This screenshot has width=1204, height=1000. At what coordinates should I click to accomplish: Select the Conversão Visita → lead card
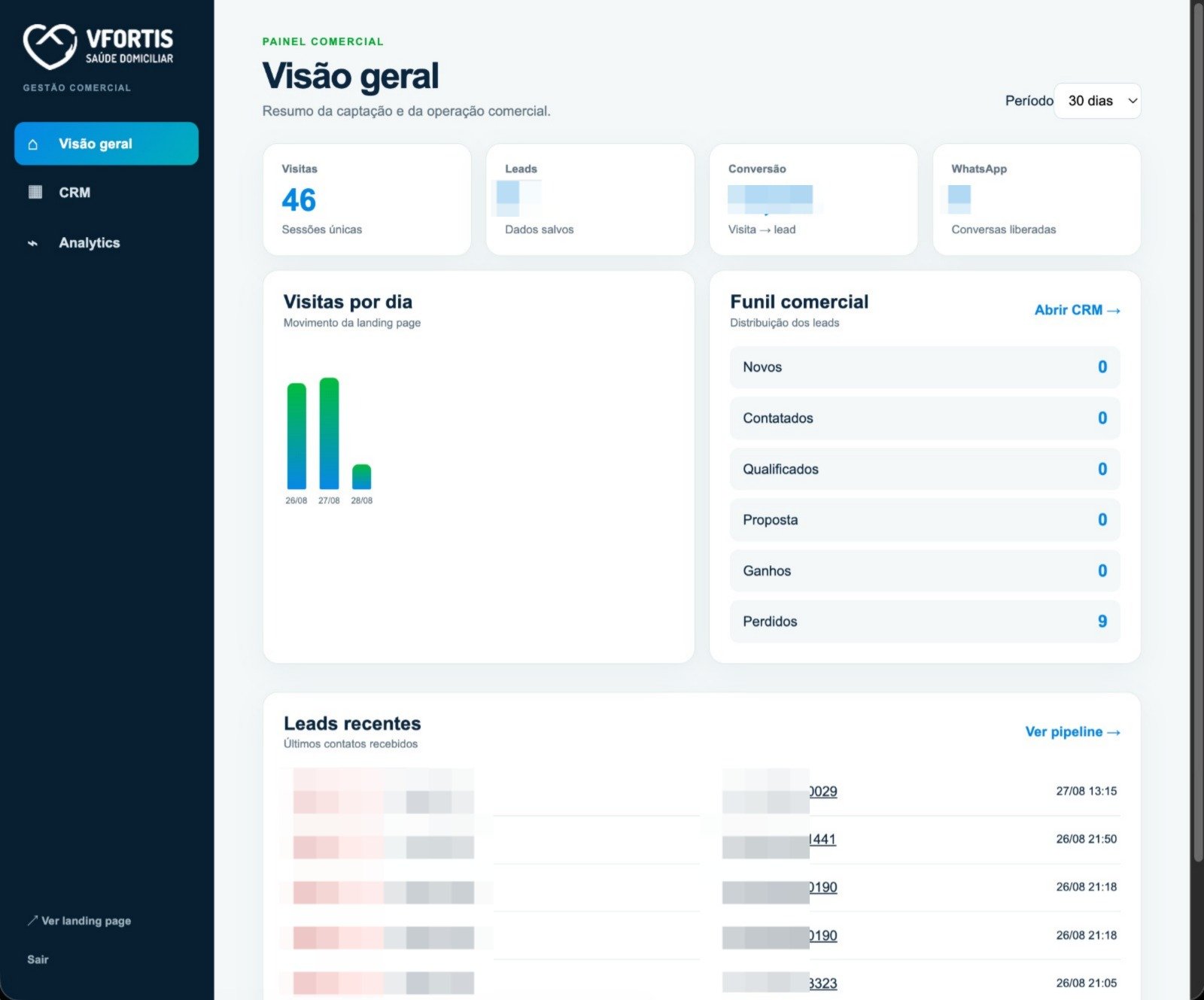[x=813, y=199]
